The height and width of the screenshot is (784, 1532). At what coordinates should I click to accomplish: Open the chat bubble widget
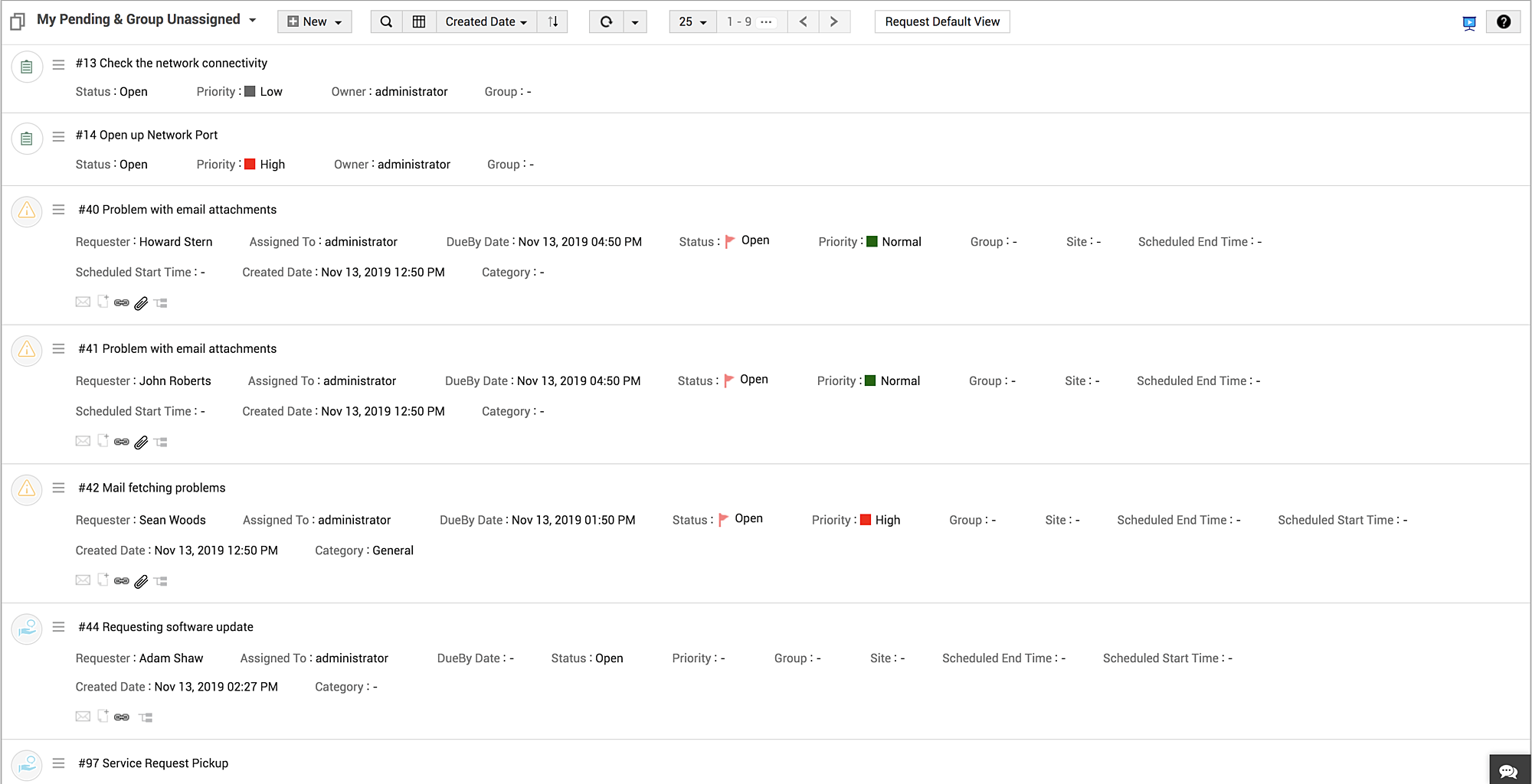tap(1508, 770)
